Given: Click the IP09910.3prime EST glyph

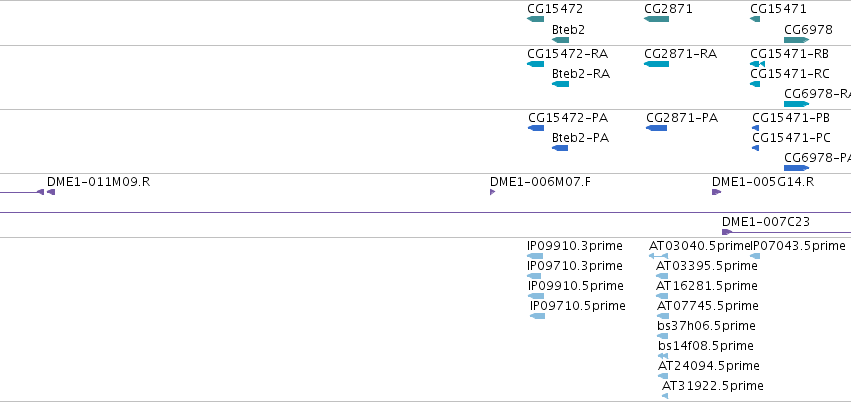Looking at the screenshot, I should tap(535, 256).
